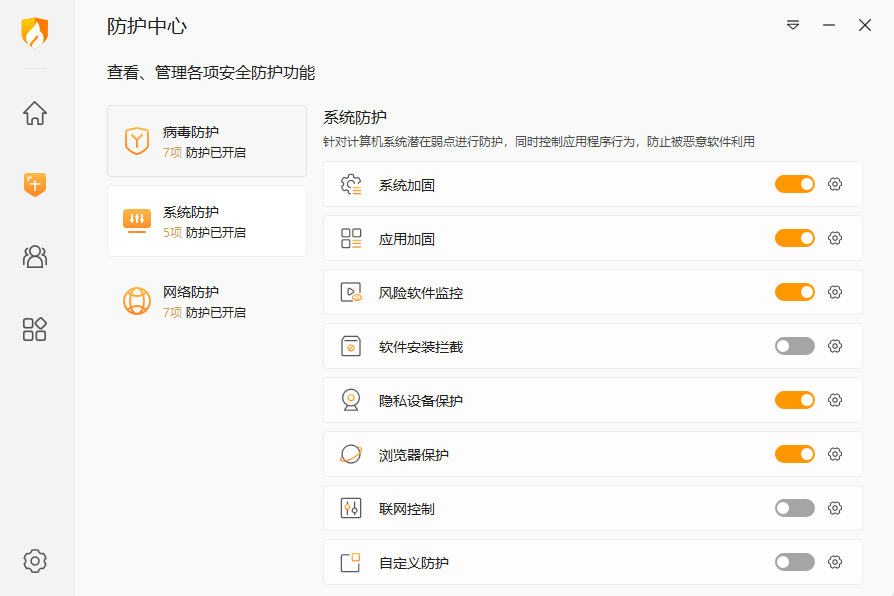Open settings gear for 系统加固
This screenshot has height=596, width=894.
click(x=835, y=184)
